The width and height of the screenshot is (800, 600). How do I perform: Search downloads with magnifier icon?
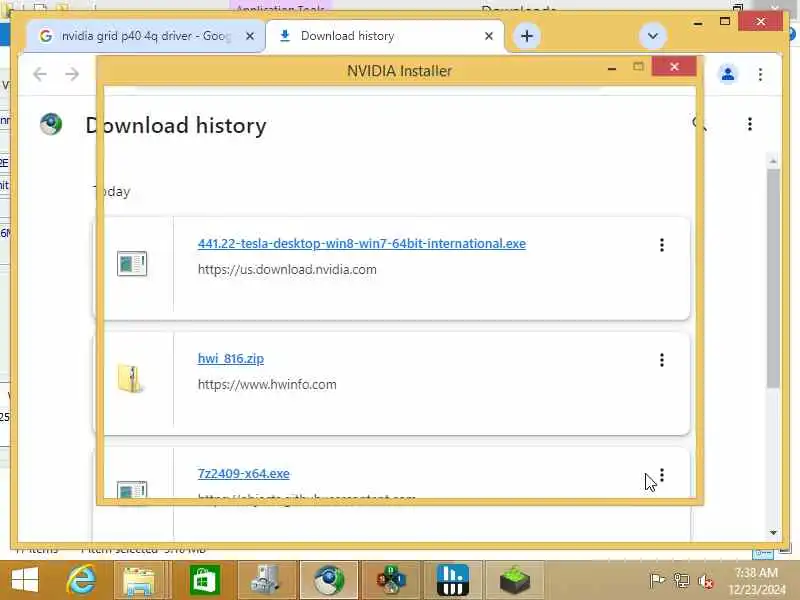click(x=699, y=123)
